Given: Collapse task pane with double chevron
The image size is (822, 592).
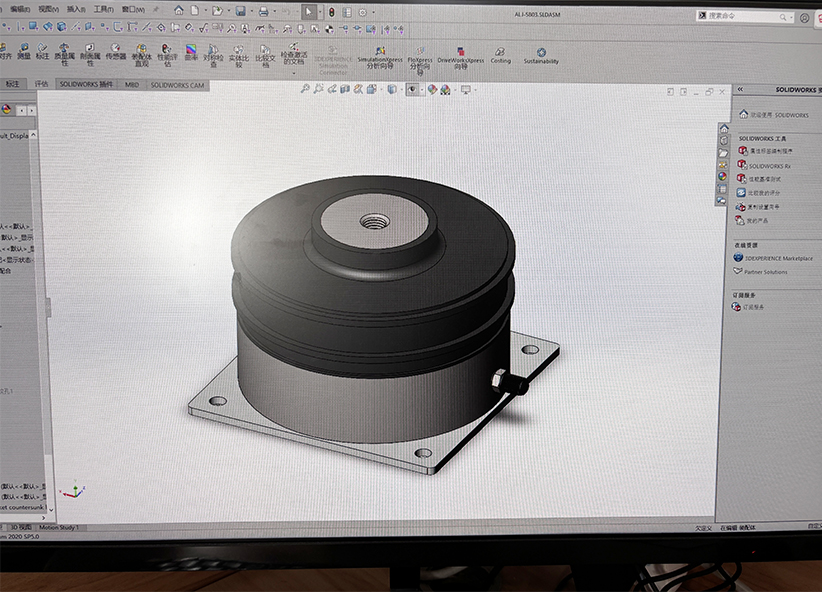Looking at the screenshot, I should [x=740, y=90].
